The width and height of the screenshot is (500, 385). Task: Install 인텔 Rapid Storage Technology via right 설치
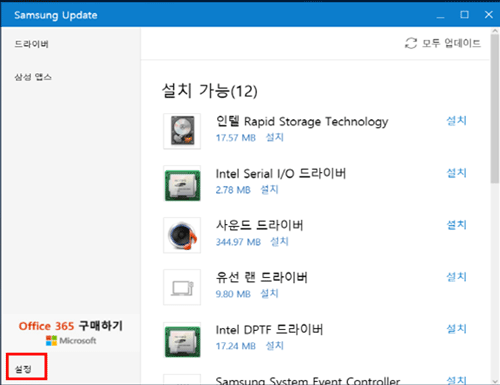coord(456,120)
